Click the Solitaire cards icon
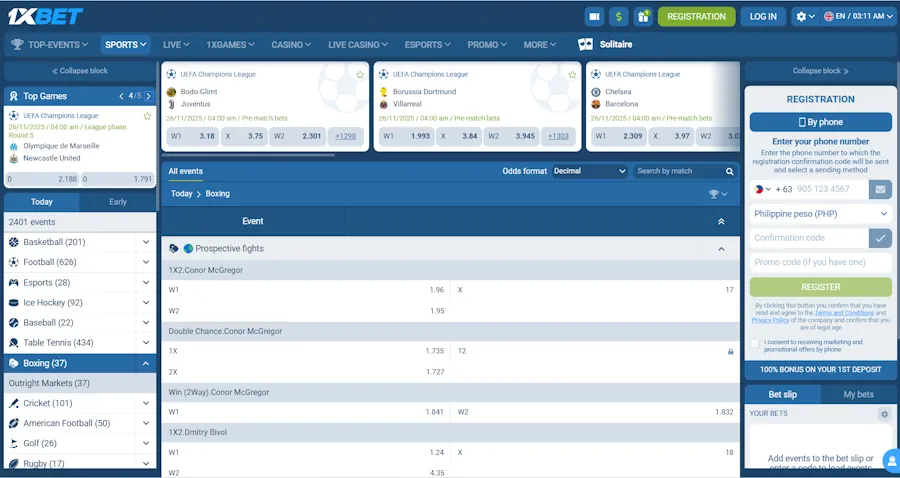The height and width of the screenshot is (478, 900). pyautogui.click(x=585, y=44)
